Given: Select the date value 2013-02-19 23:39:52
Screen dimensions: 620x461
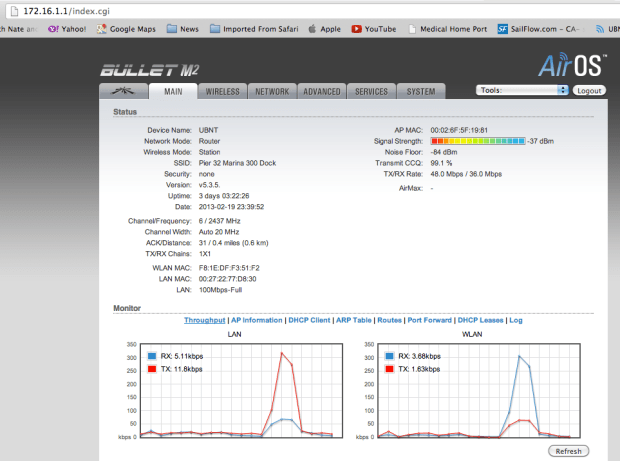Looking at the screenshot, I should pyautogui.click(x=231, y=207).
